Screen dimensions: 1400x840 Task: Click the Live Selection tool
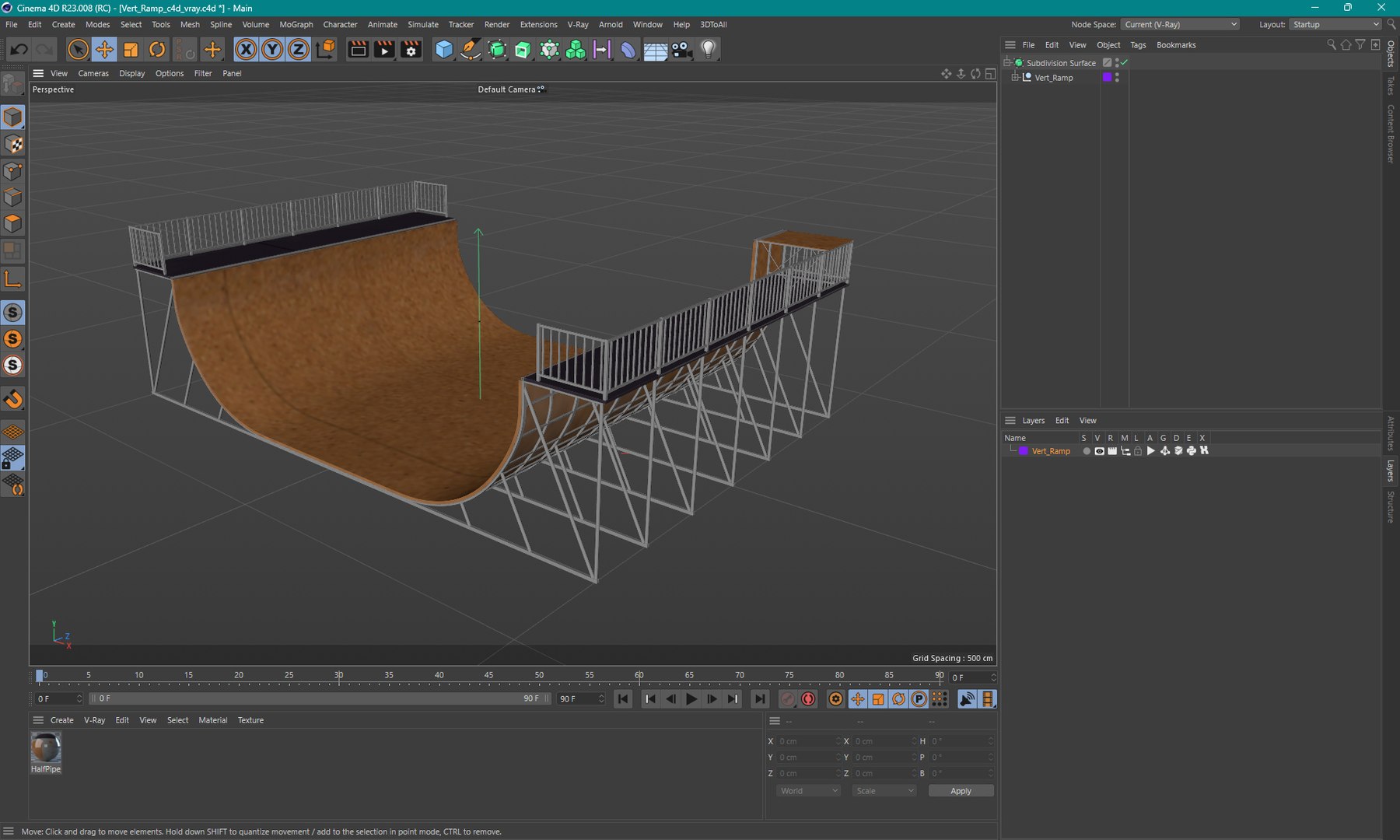pyautogui.click(x=78, y=50)
